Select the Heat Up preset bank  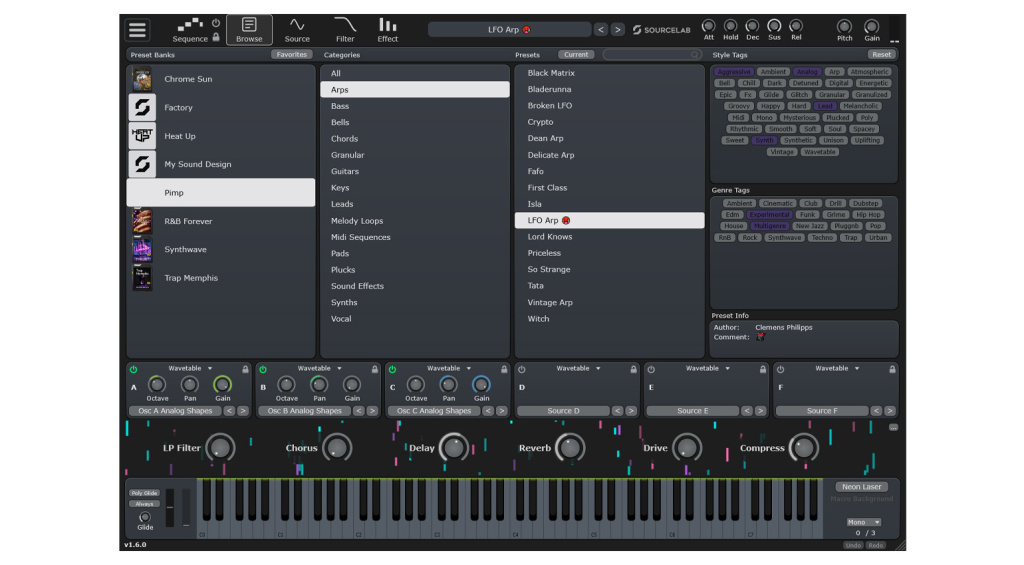click(221, 136)
